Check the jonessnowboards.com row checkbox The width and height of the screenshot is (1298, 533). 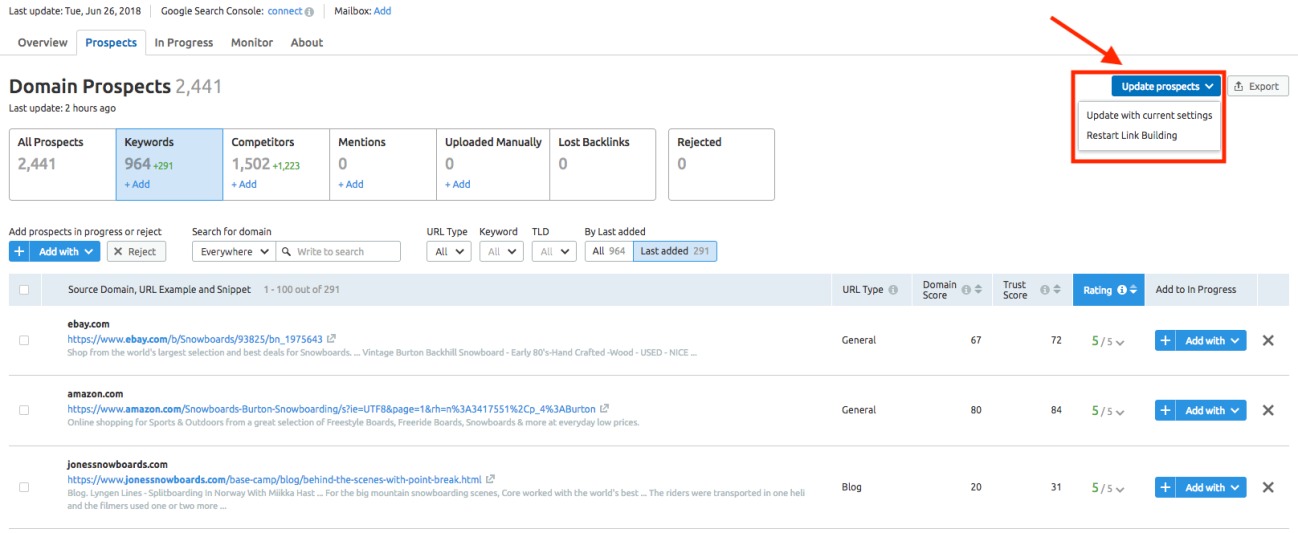pyautogui.click(x=24, y=488)
